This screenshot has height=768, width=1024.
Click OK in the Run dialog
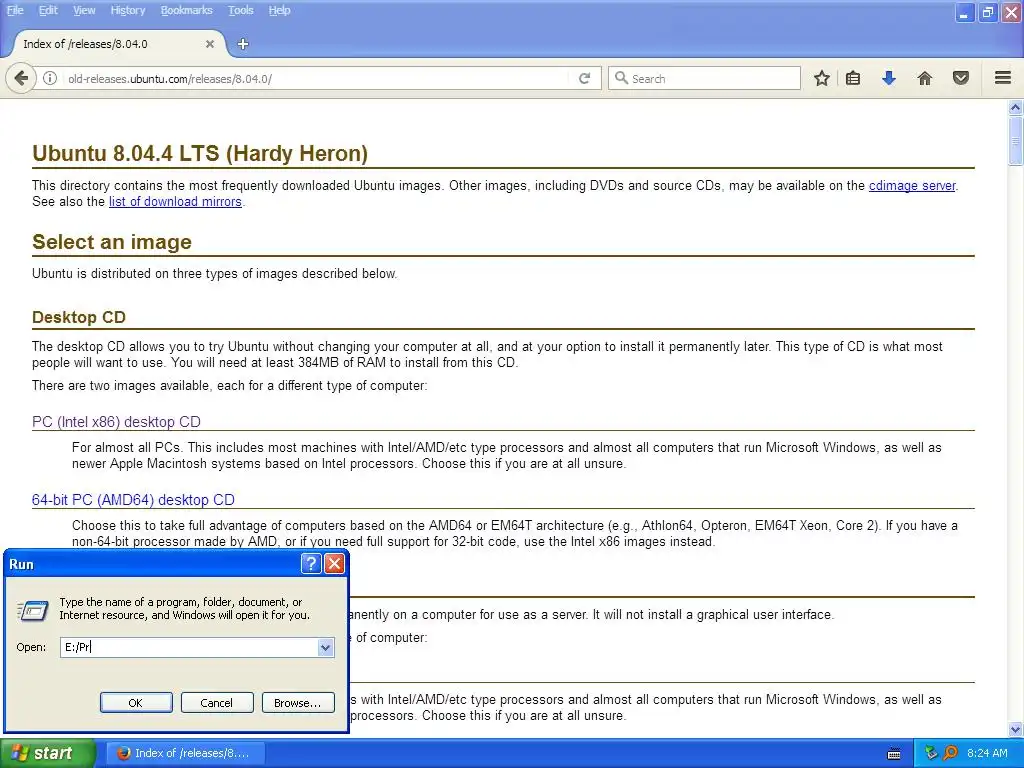click(x=136, y=703)
